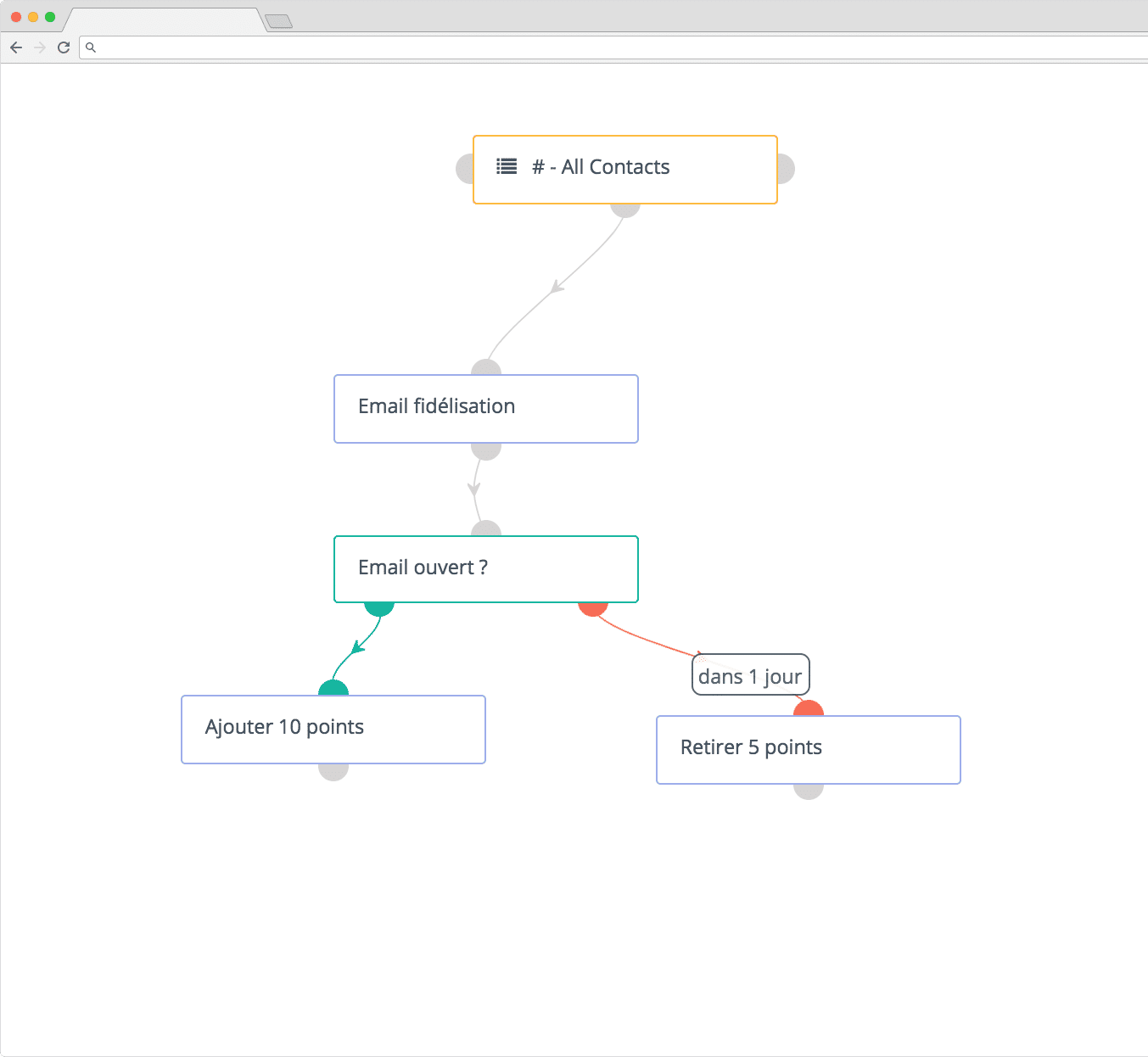Click bottom gray anchor under 'Ajouter 10 points'
Viewport: 1148px width, 1057px height.
point(333,772)
